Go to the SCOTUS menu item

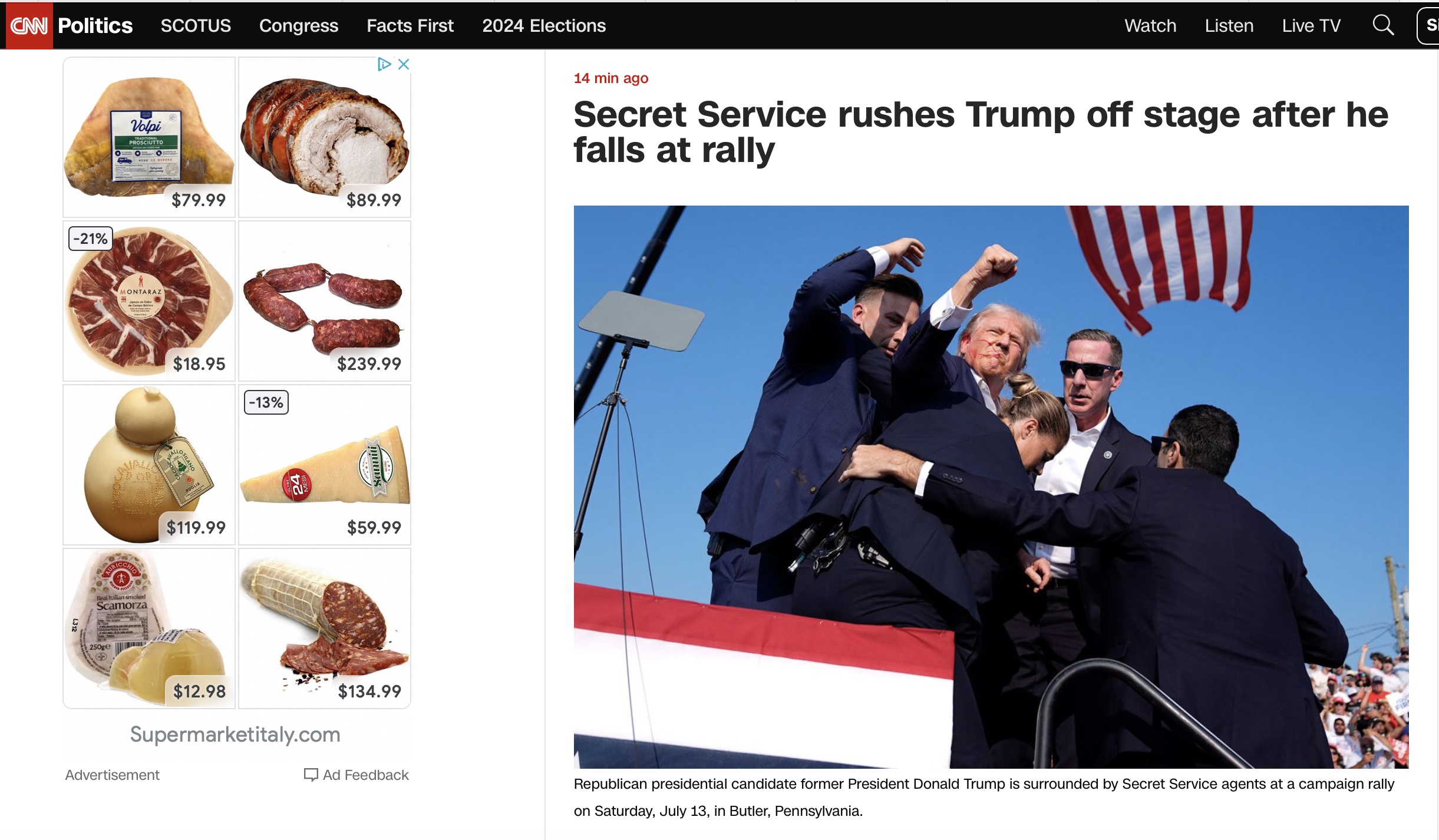[196, 26]
